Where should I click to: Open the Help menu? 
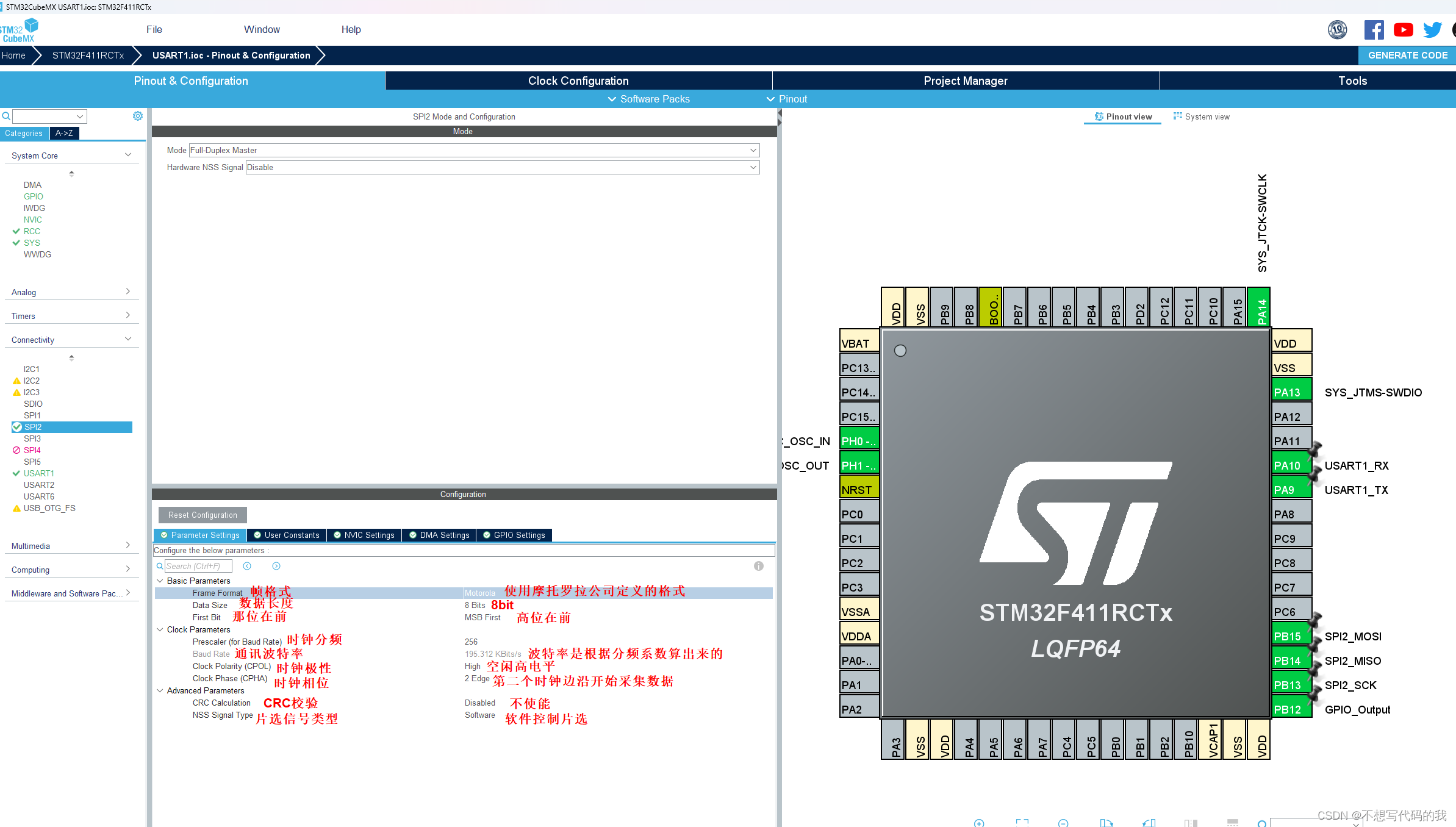tap(351, 29)
